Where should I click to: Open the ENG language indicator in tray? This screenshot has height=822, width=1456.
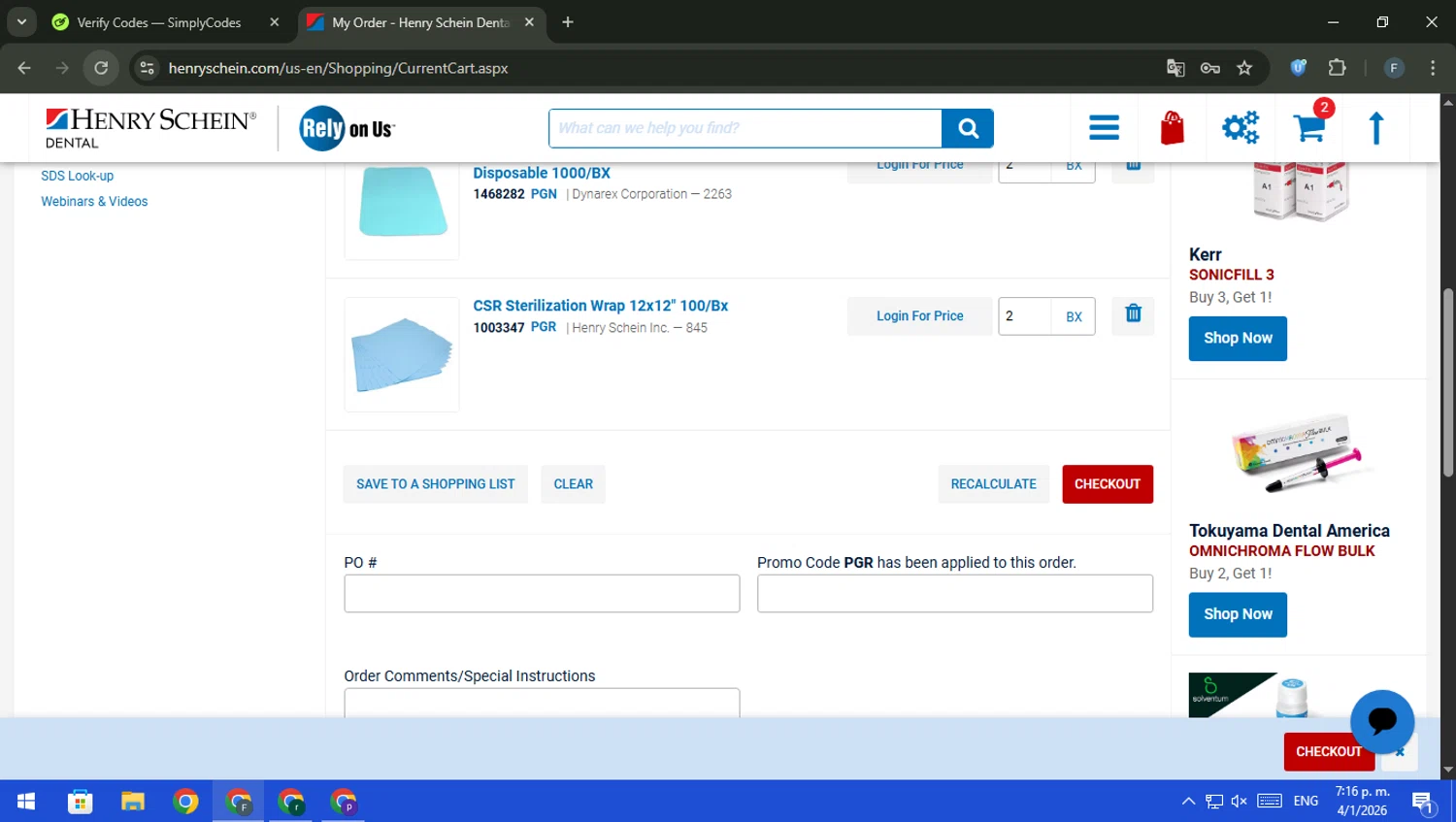1306,802
